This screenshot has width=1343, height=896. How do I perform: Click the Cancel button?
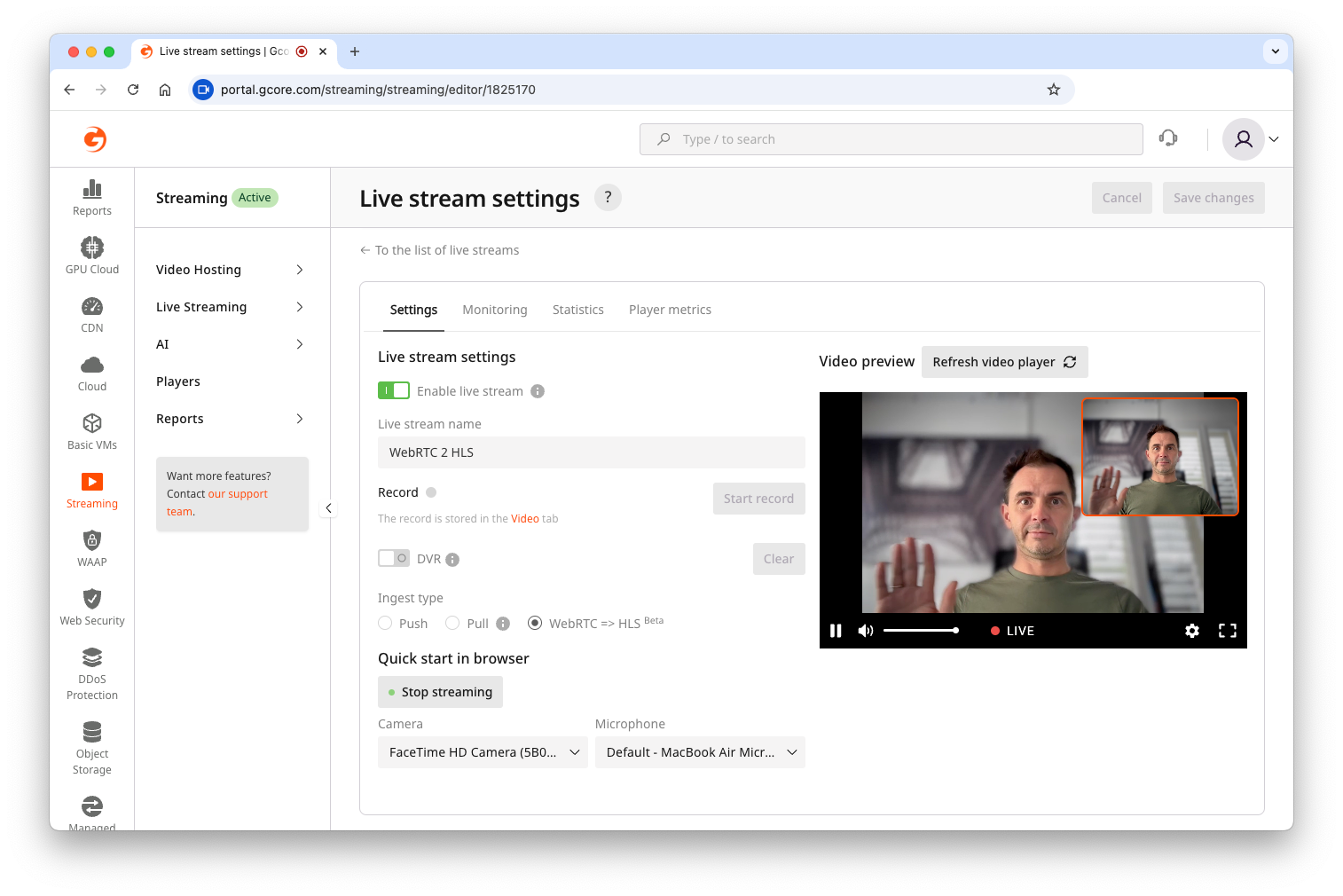1122,198
